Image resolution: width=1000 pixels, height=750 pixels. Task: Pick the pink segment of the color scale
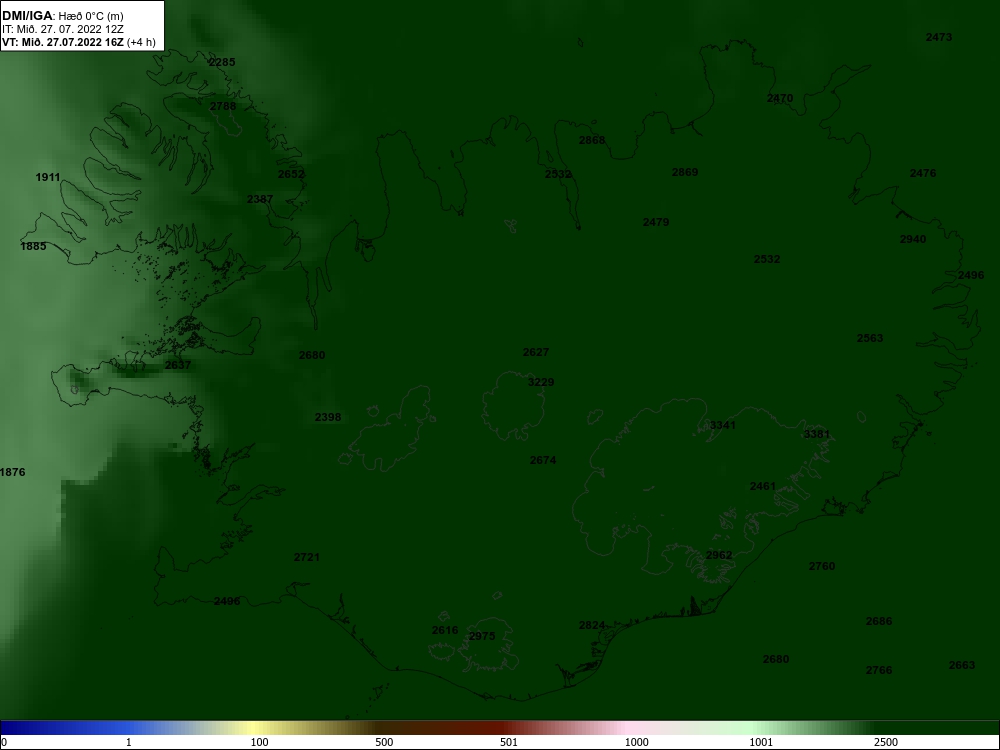628,728
